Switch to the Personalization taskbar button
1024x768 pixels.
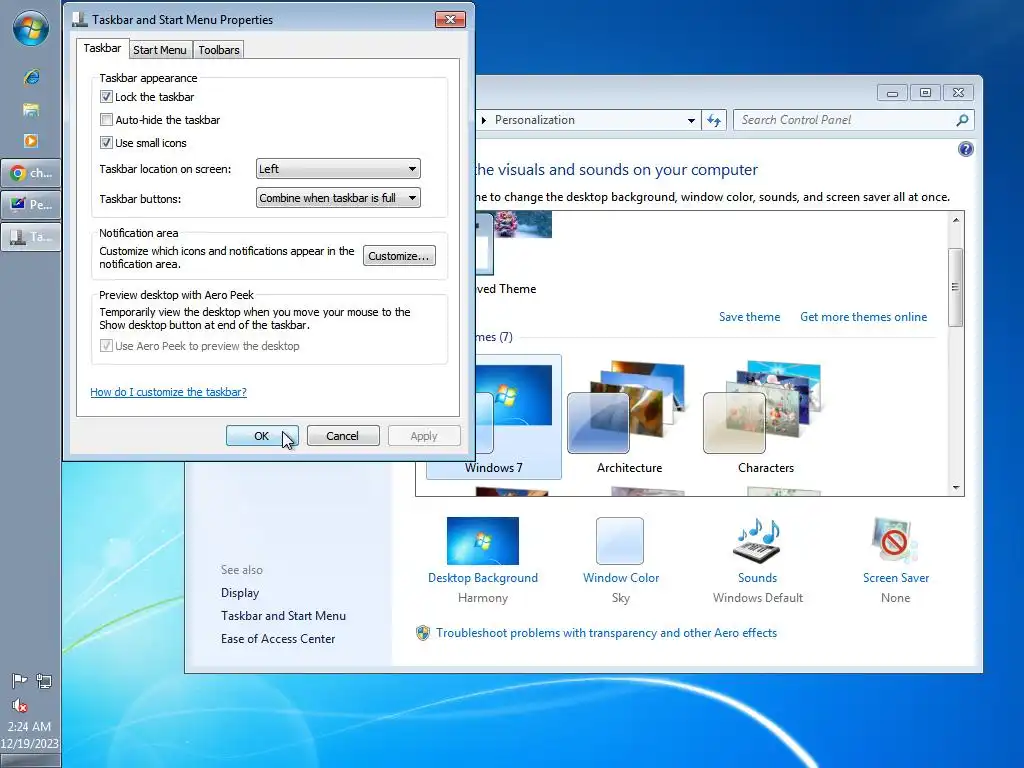click(x=31, y=204)
